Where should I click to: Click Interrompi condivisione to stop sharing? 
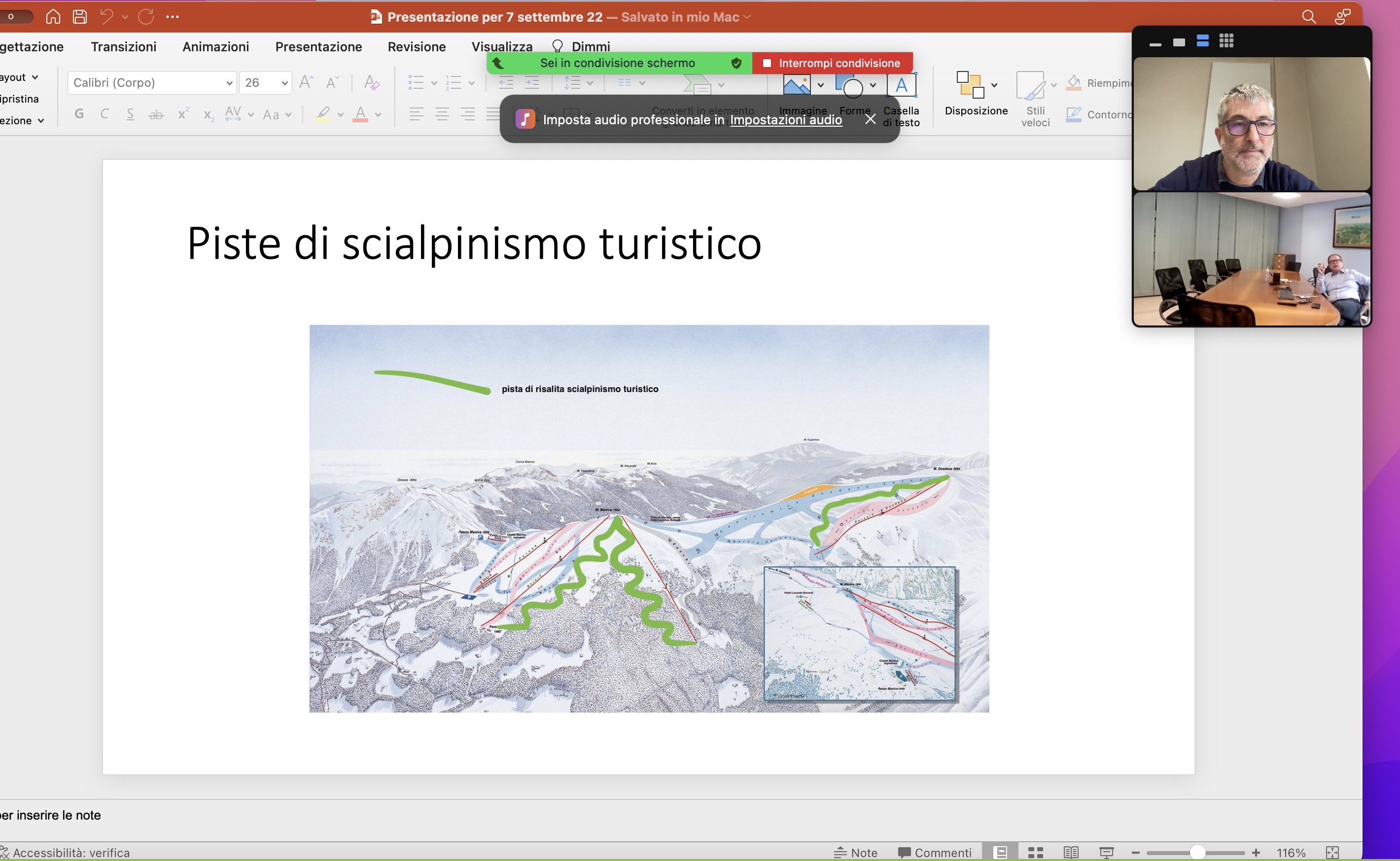(833, 63)
